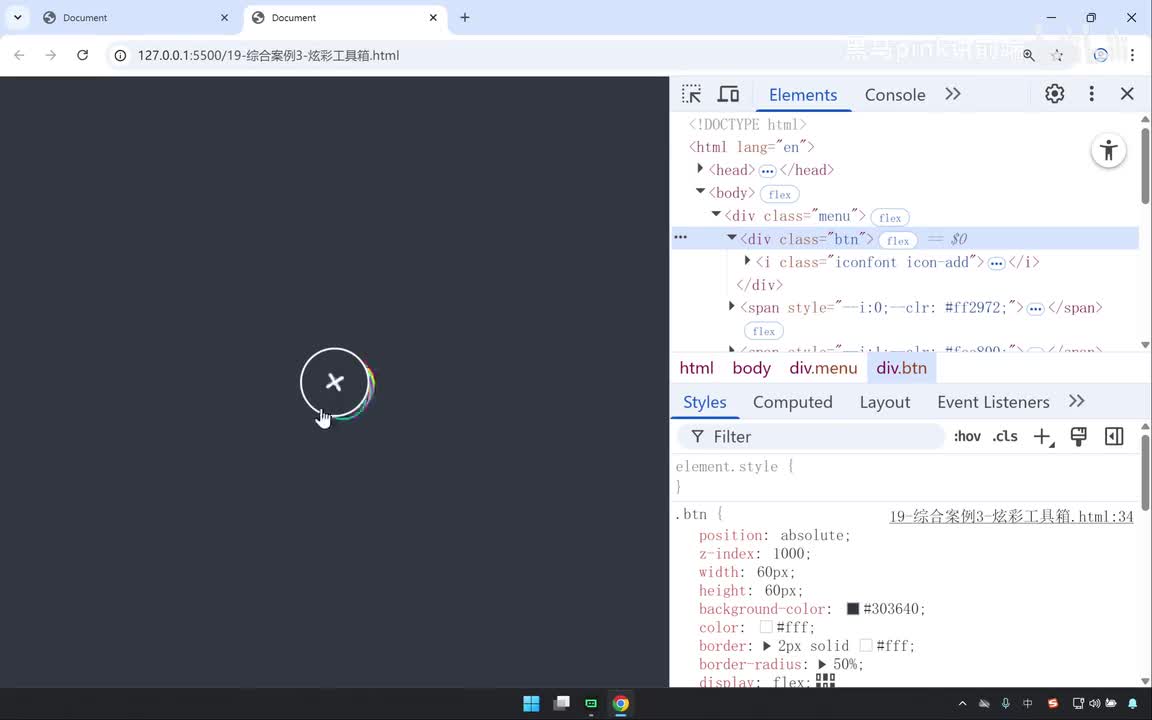The image size is (1152, 720).
Task: Open Task View on the taskbar
Action: [561, 703]
